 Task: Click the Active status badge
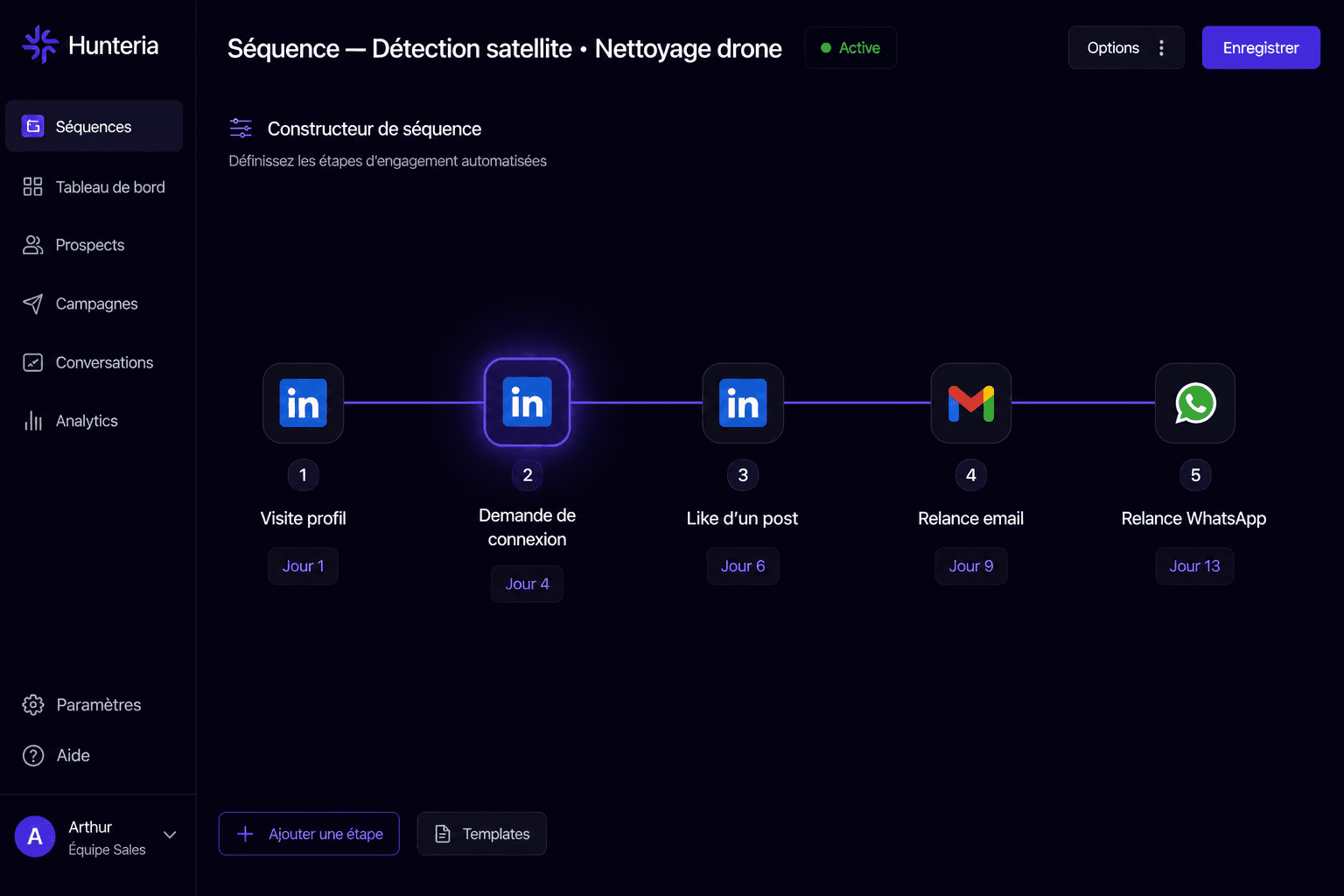tap(850, 48)
